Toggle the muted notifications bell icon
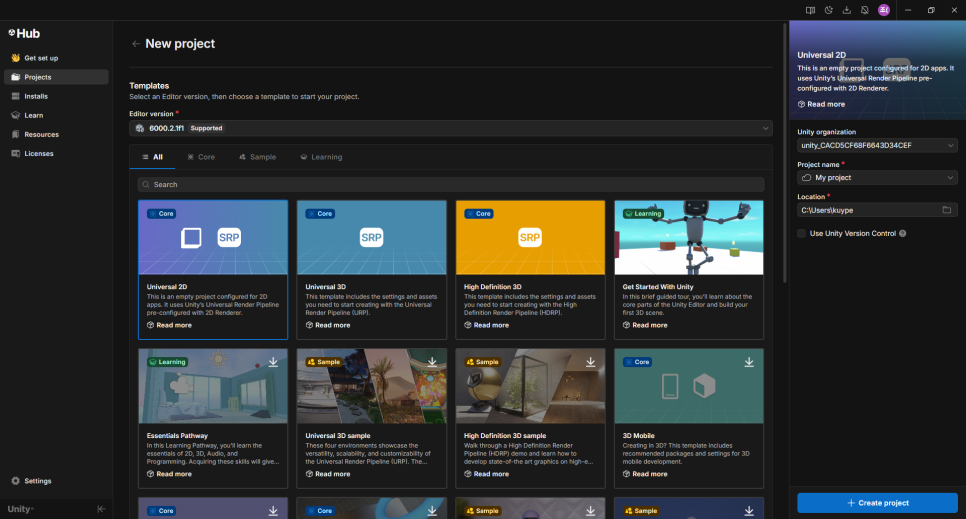Image resolution: width=966 pixels, height=519 pixels. pyautogui.click(x=865, y=10)
